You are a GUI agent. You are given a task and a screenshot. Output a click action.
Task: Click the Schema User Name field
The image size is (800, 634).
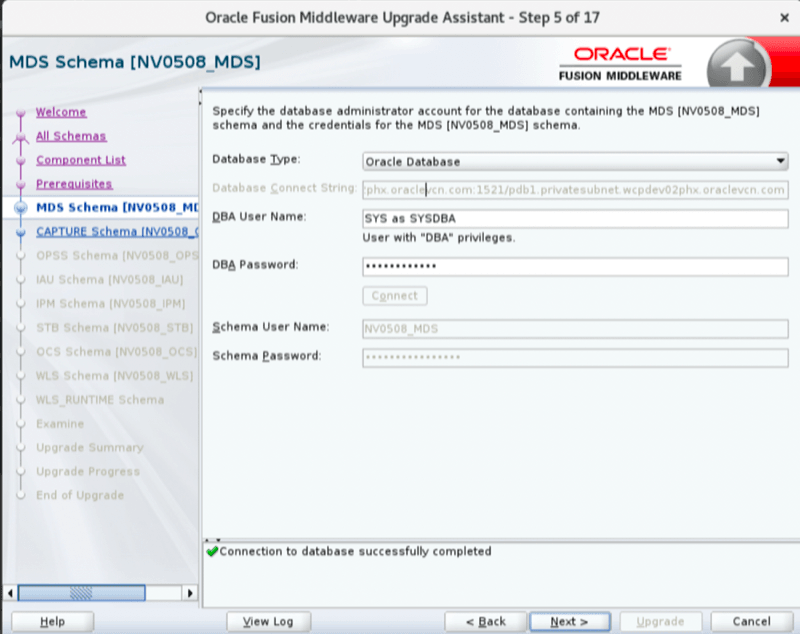coord(575,328)
